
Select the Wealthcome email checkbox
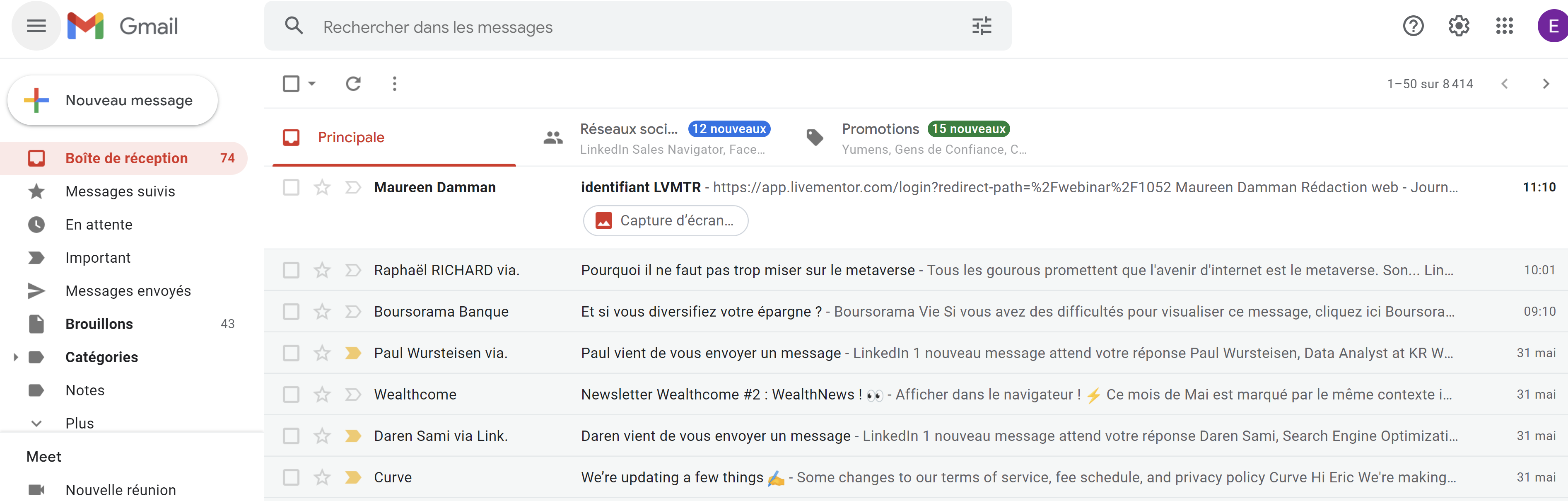pos(291,395)
